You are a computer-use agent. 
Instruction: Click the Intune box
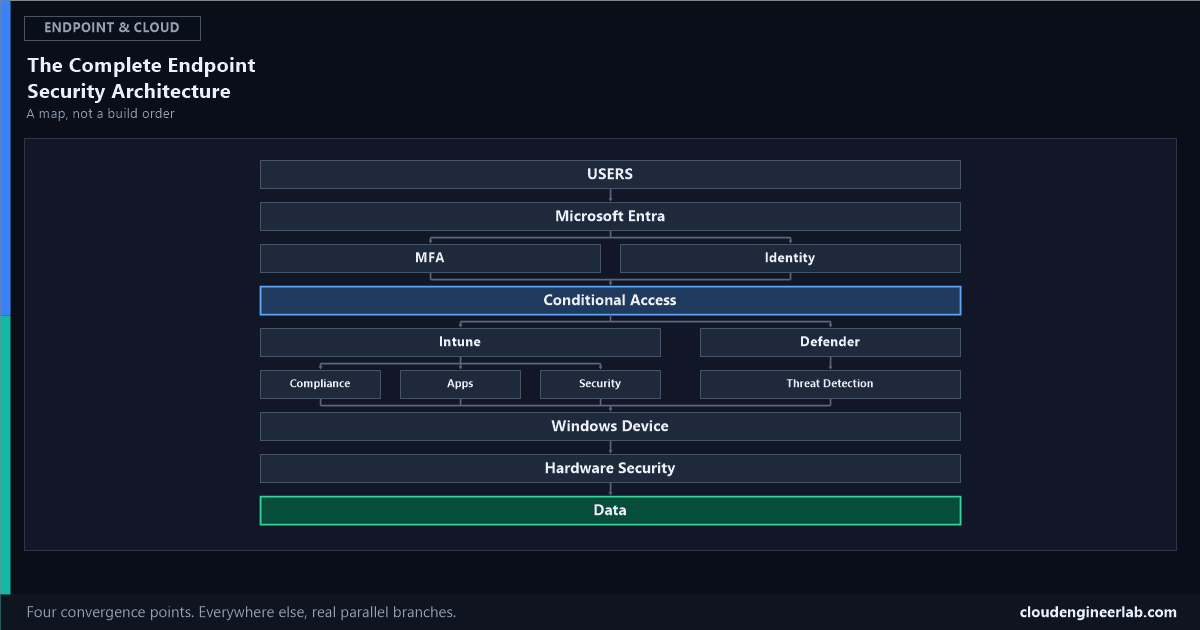pyautogui.click(x=460, y=342)
